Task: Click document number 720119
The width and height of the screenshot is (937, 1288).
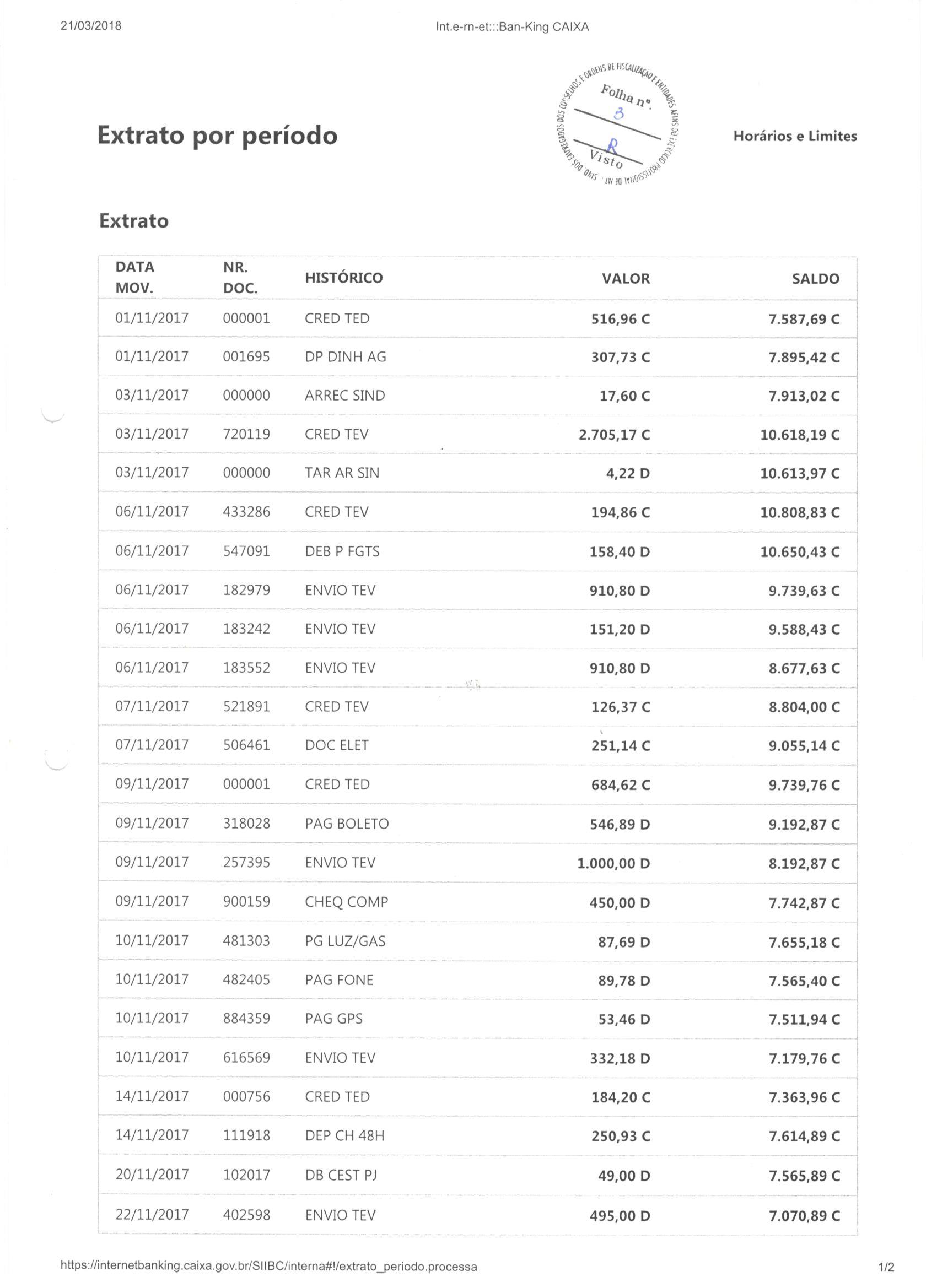Action: [246, 435]
